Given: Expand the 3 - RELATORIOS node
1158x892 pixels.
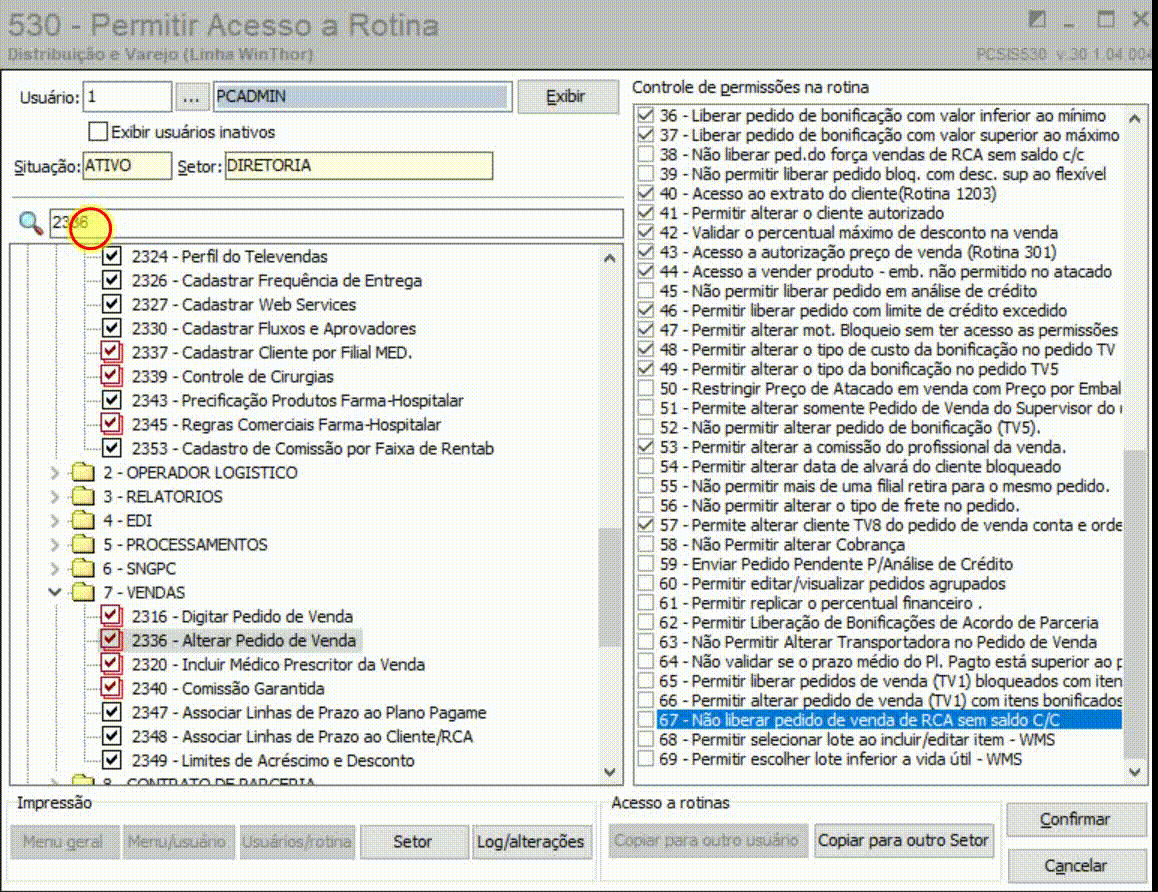Looking at the screenshot, I should (55, 496).
